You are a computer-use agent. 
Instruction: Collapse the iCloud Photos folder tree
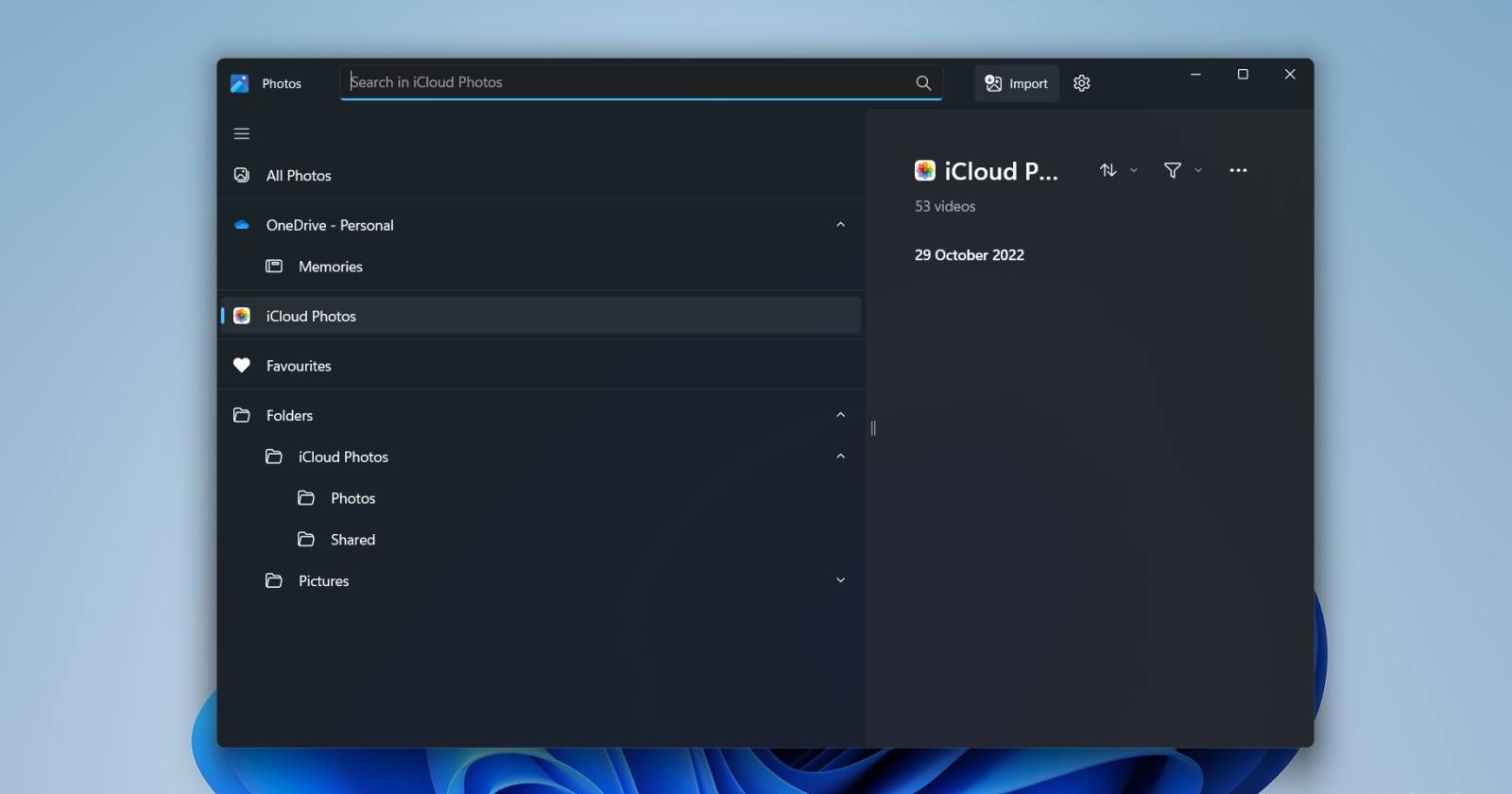[840, 457]
